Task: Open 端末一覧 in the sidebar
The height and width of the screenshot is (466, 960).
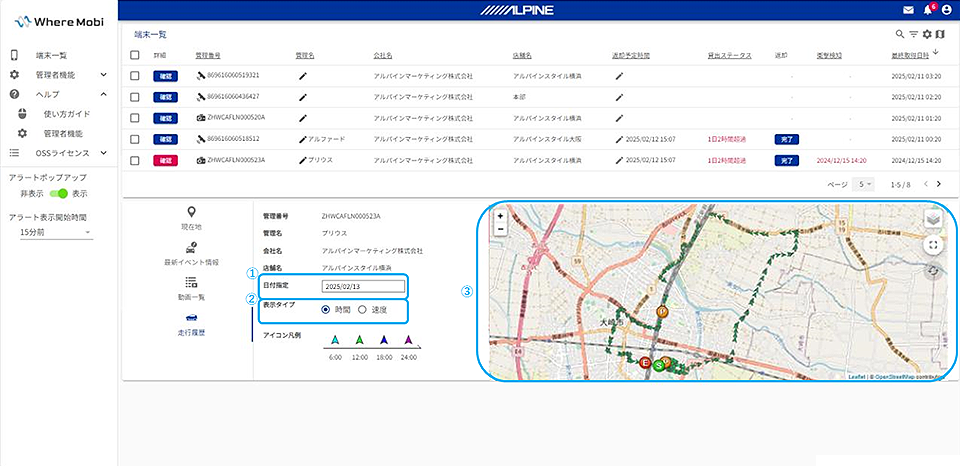Action: 51,56
